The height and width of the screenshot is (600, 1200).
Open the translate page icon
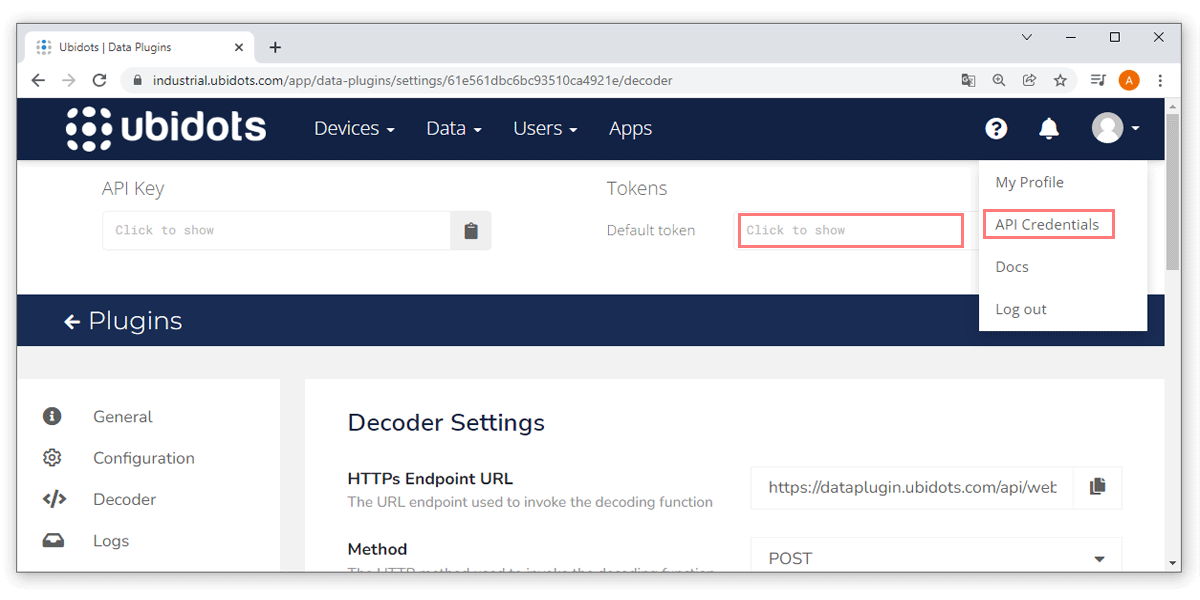coord(968,80)
